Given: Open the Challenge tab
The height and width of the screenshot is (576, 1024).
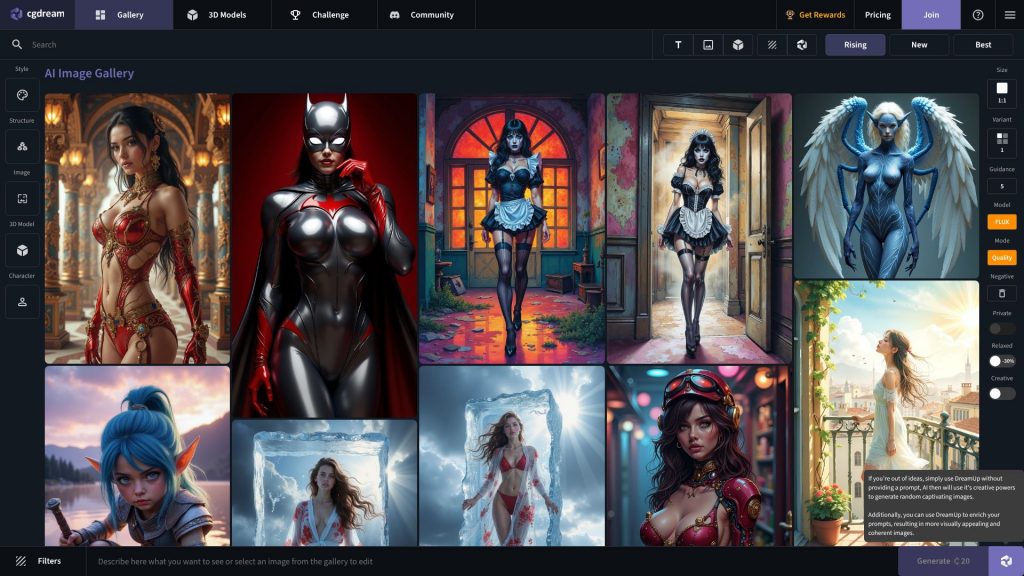Looking at the screenshot, I should pos(320,15).
